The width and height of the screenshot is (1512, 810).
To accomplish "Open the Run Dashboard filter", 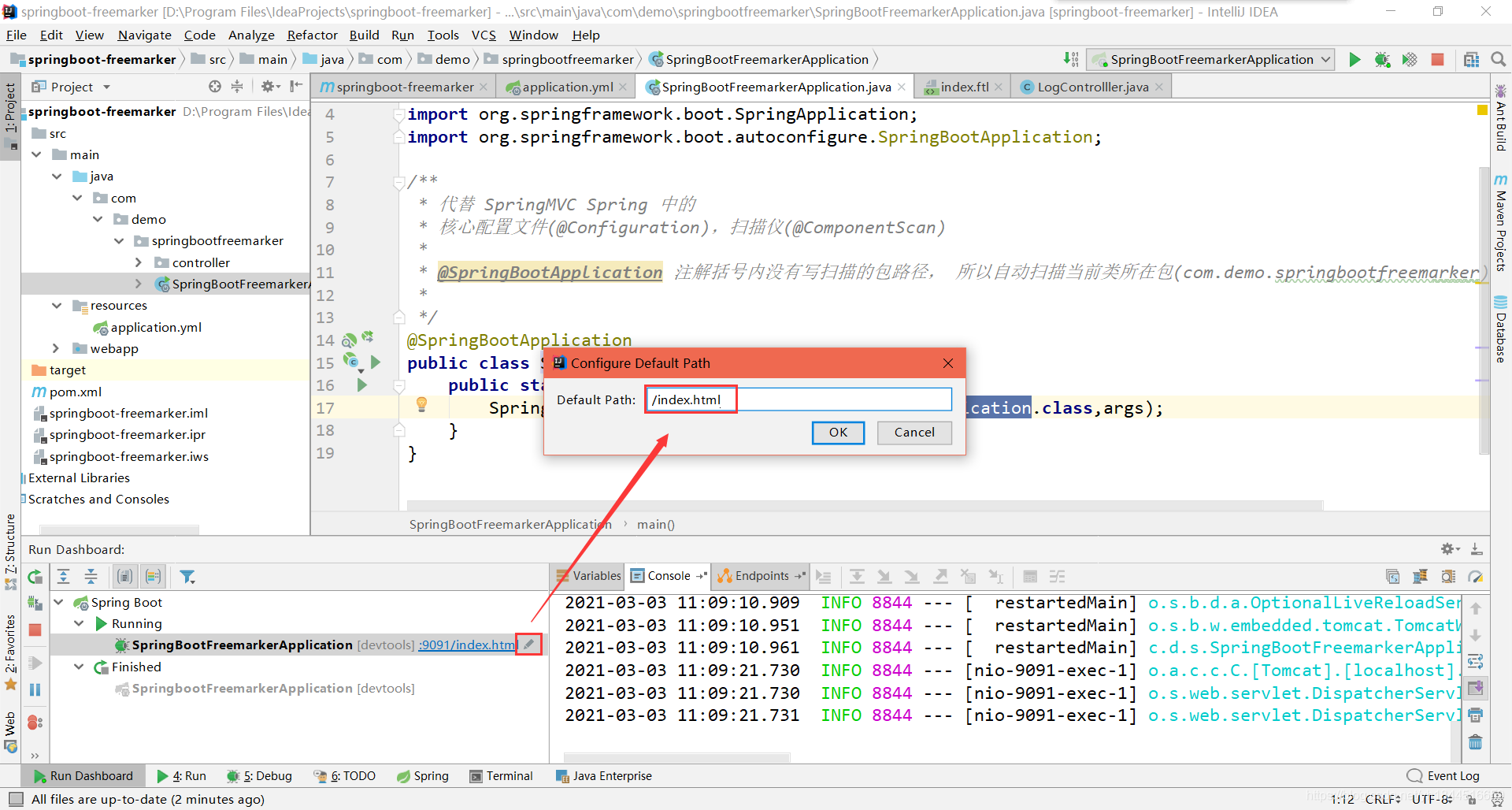I will [187, 577].
